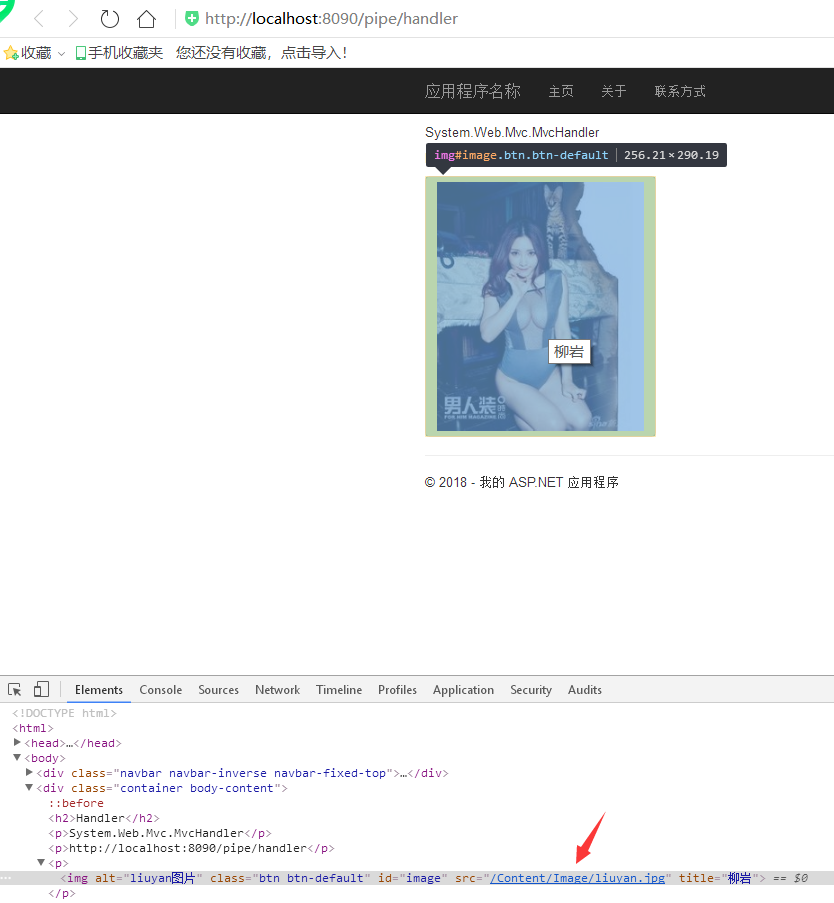Select the p System.Web.Mvc.MvcHandler DOM row
This screenshot has width=834, height=903.
(160, 833)
